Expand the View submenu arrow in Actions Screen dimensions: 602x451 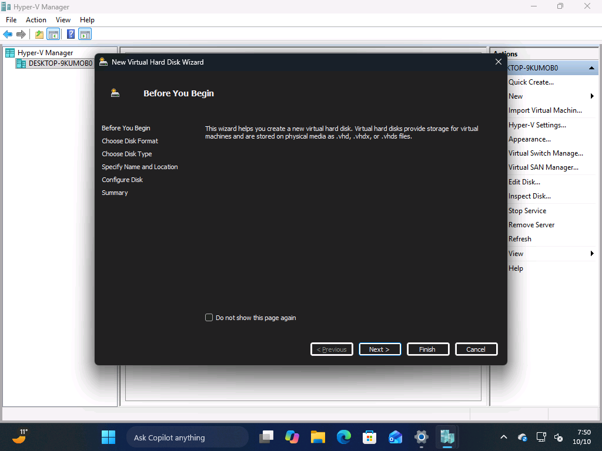[x=592, y=253]
